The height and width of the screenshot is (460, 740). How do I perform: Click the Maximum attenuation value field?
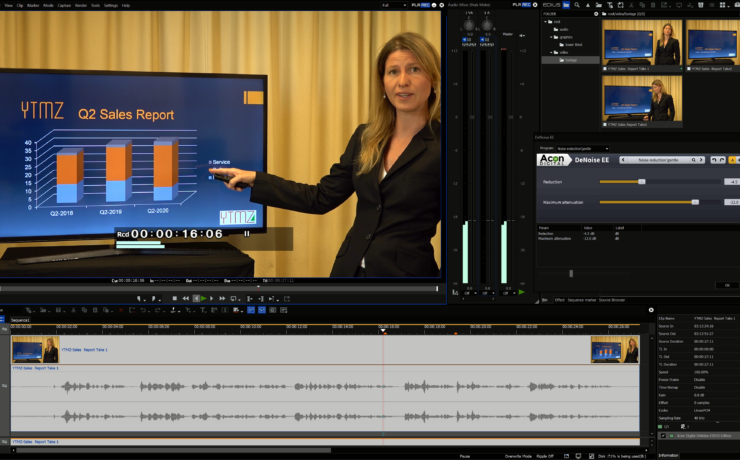732,202
